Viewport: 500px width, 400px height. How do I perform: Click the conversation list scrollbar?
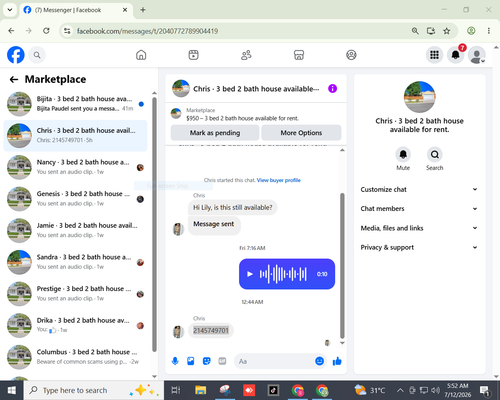[x=154, y=224]
